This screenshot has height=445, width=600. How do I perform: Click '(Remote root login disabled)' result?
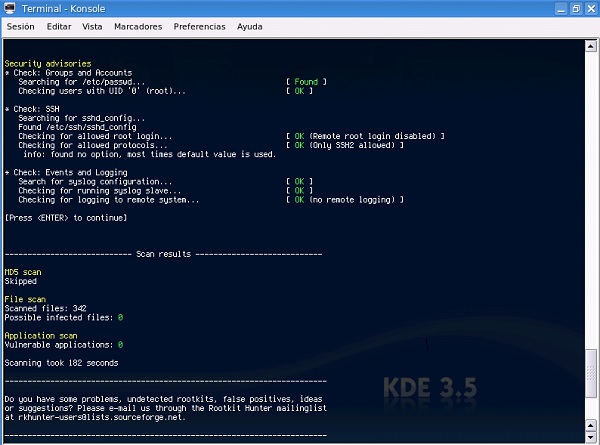[372, 136]
